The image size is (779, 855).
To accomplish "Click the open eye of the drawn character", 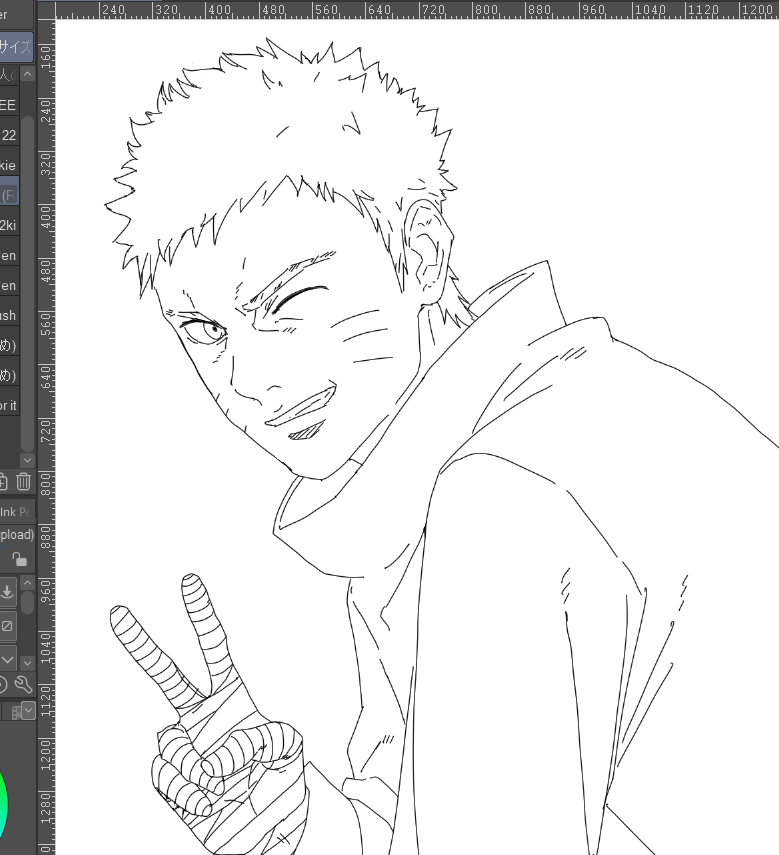I will pos(204,331).
